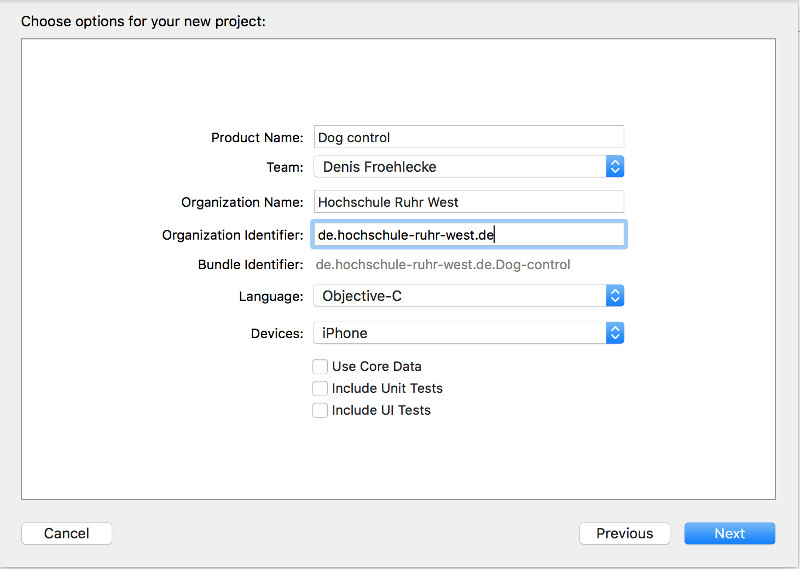The height and width of the screenshot is (569, 800).
Task: Focus the Product Name text field
Action: pos(468,137)
